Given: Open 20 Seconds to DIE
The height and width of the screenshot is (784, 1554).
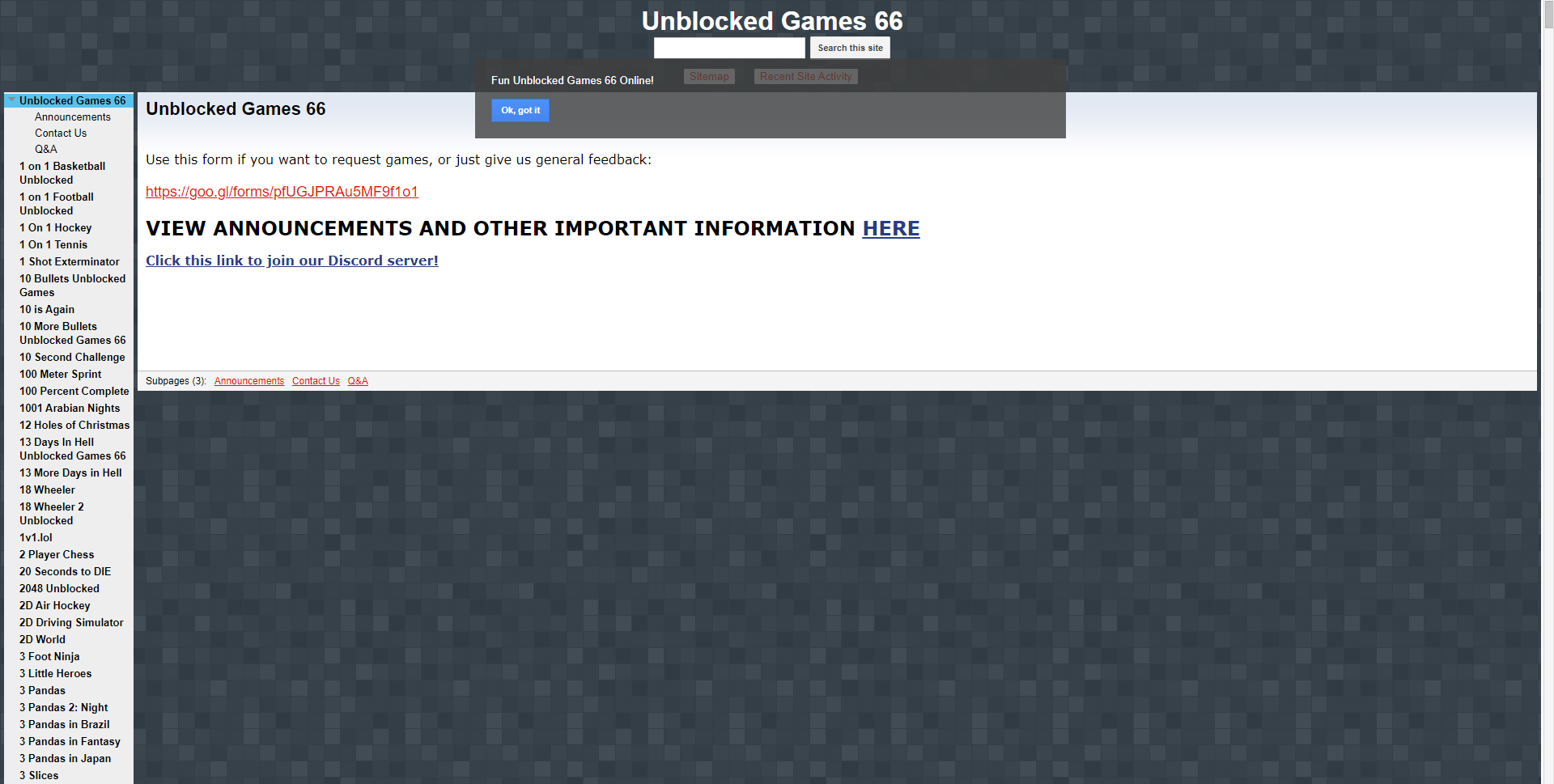Looking at the screenshot, I should [x=66, y=572].
